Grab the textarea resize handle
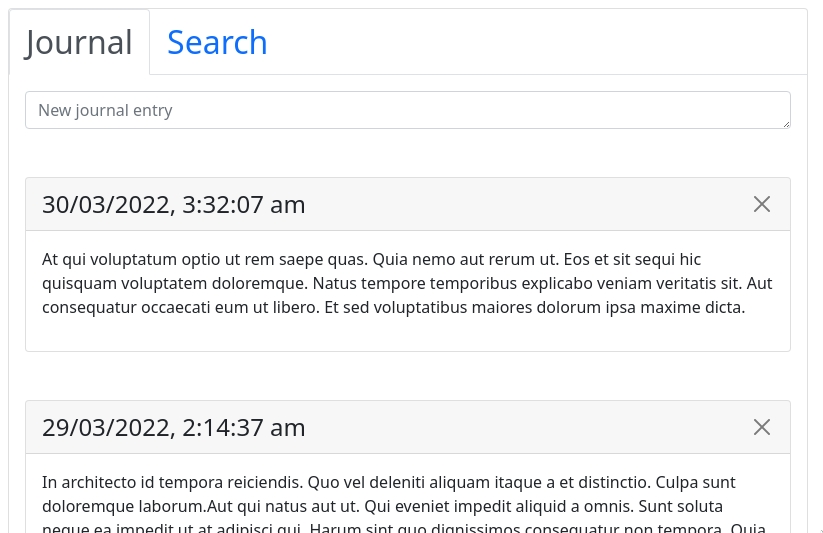823x533 pixels. [x=785, y=123]
